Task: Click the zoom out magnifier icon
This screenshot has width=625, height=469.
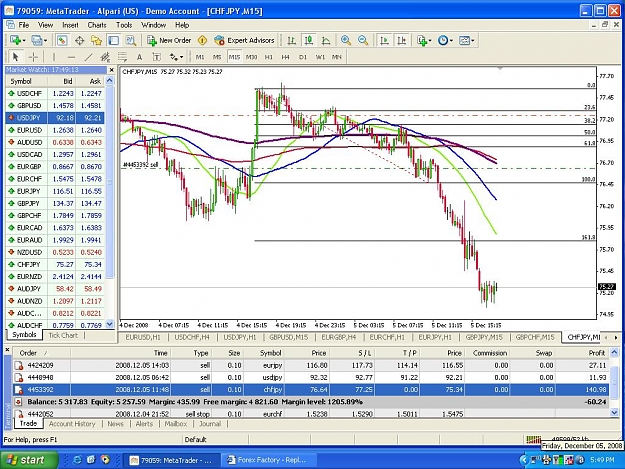Action: [x=363, y=40]
